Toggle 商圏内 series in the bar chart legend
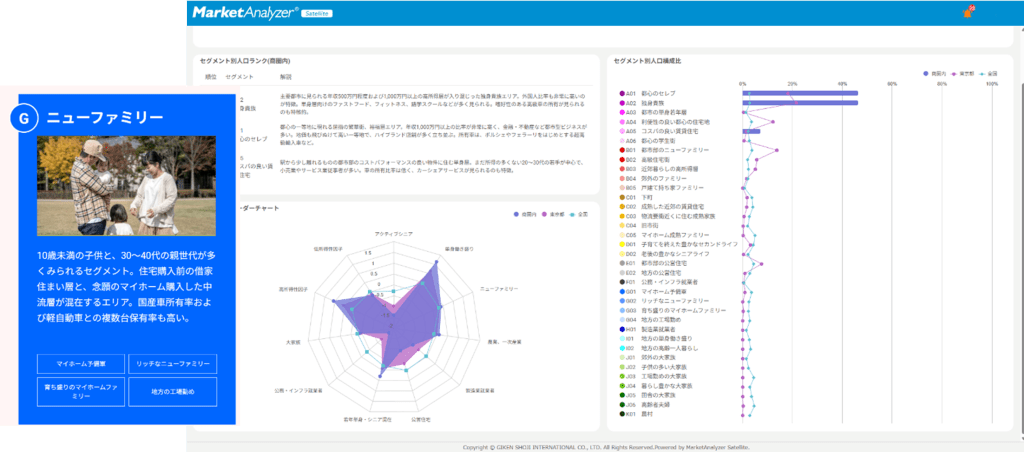The image size is (1024, 452). coord(932,73)
